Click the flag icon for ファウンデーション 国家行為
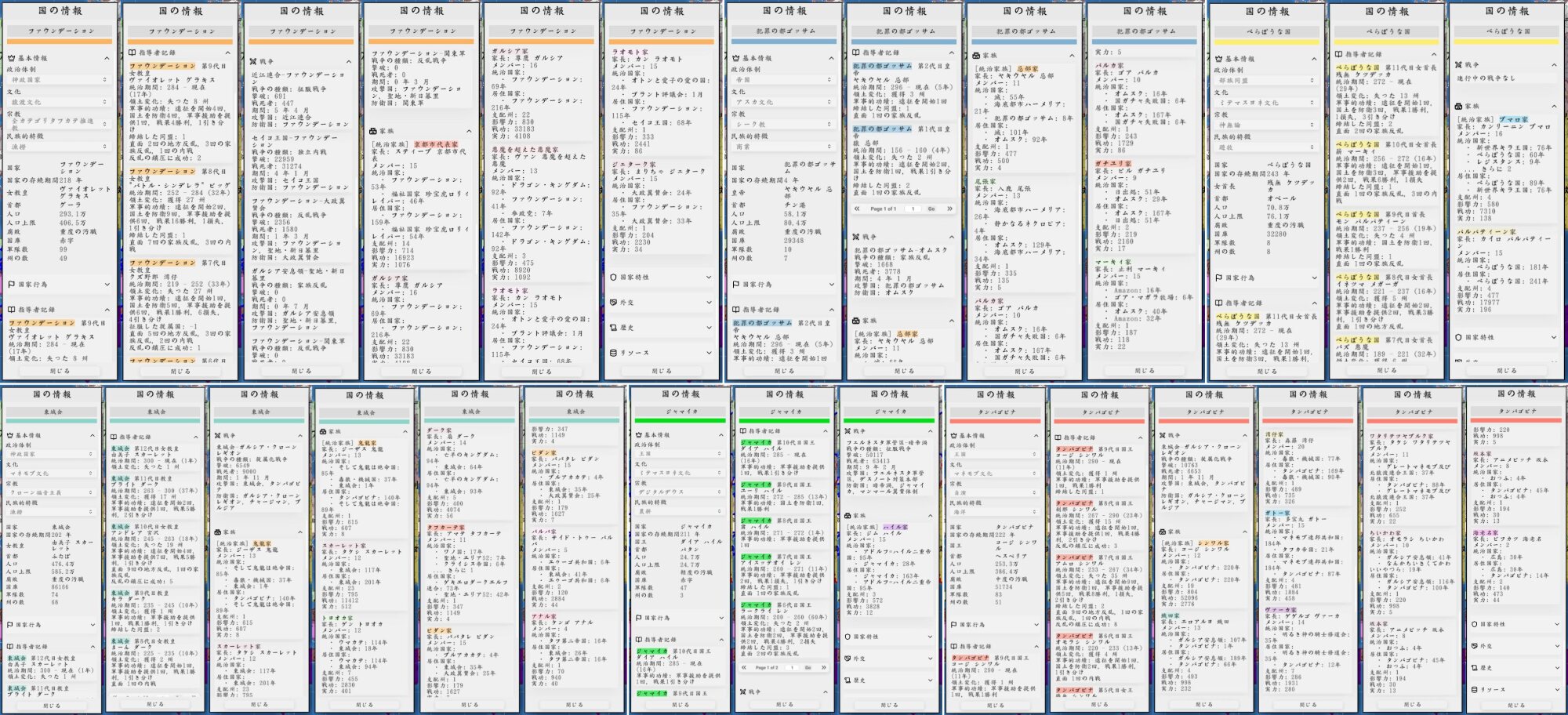1568x715 pixels. point(11,285)
